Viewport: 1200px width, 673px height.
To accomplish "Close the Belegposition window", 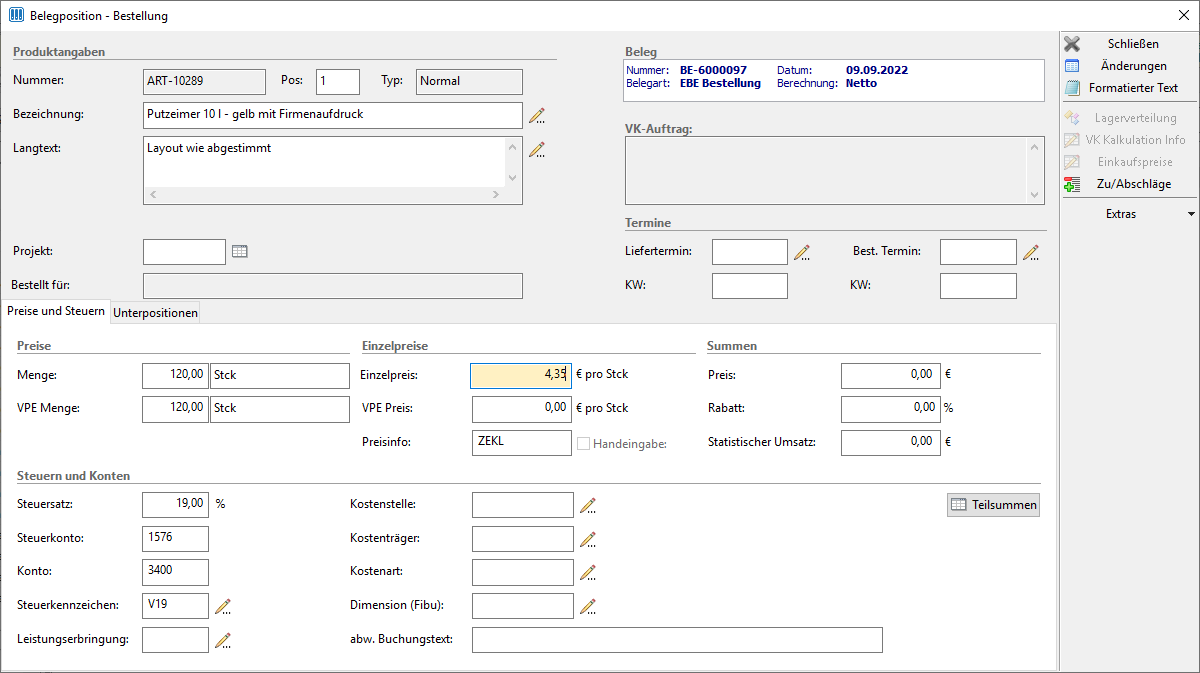I will tap(1183, 16).
